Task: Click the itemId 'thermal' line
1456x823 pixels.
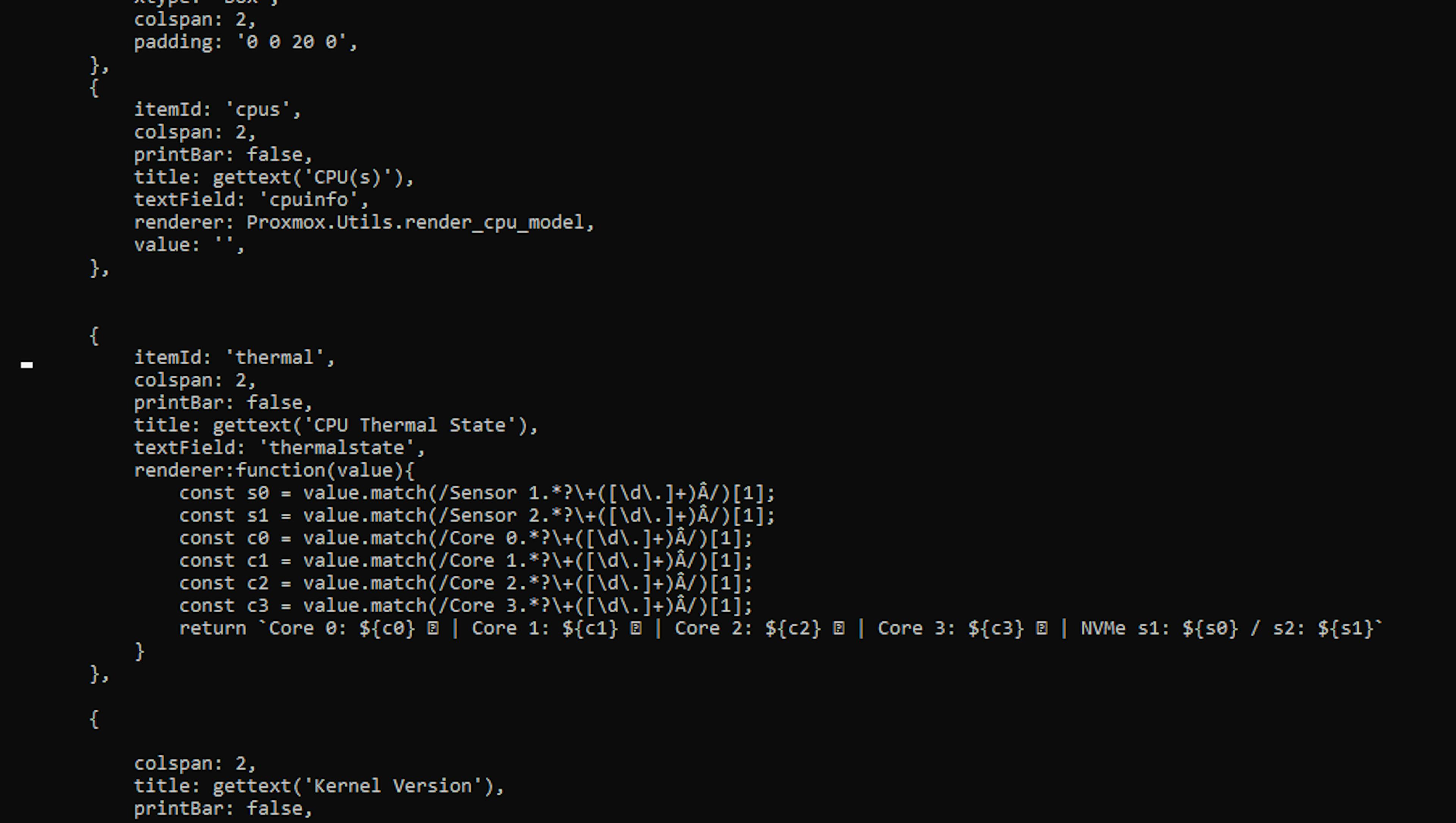Action: pyautogui.click(x=234, y=358)
